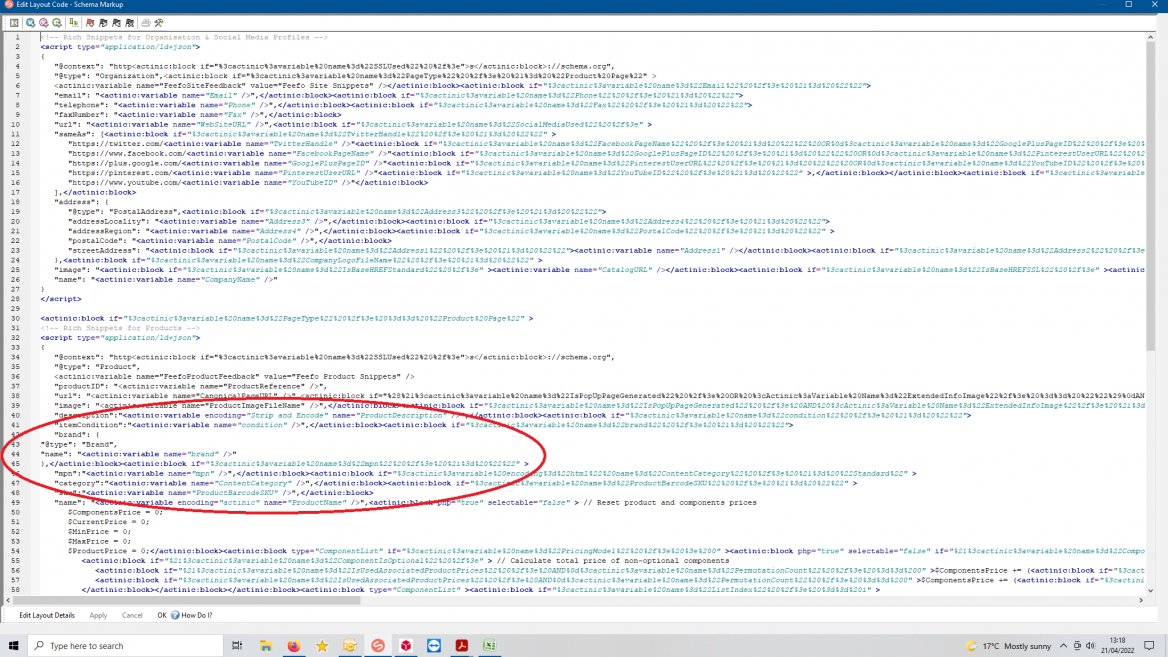Open Firefox from the taskbar

(294, 646)
